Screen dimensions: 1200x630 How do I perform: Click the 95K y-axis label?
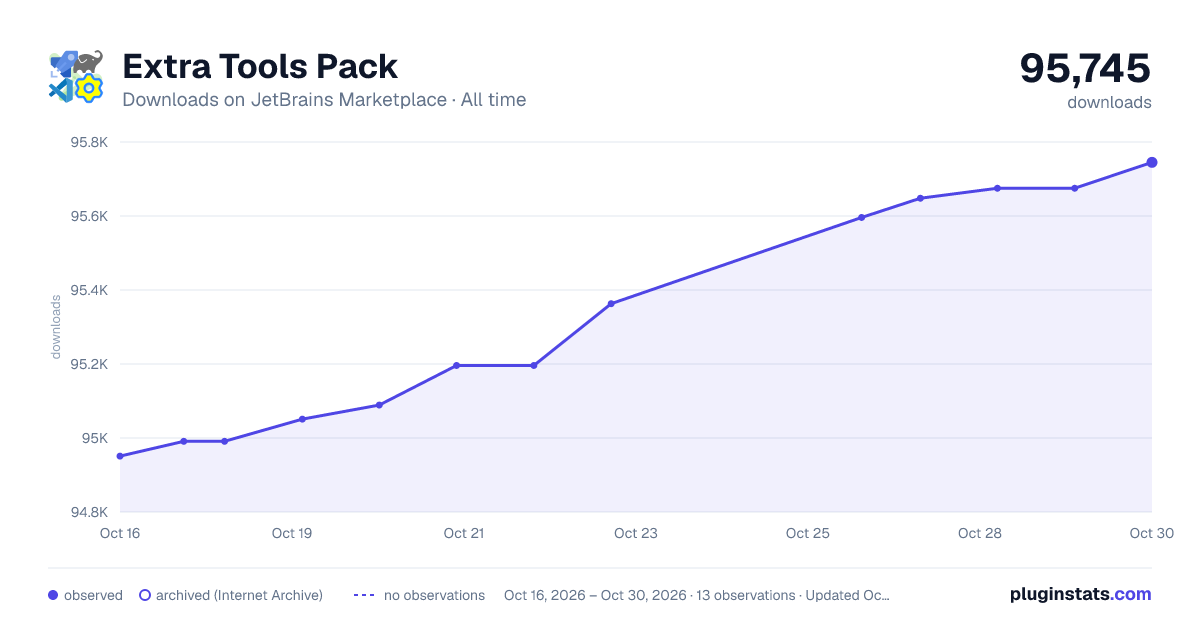click(95, 438)
